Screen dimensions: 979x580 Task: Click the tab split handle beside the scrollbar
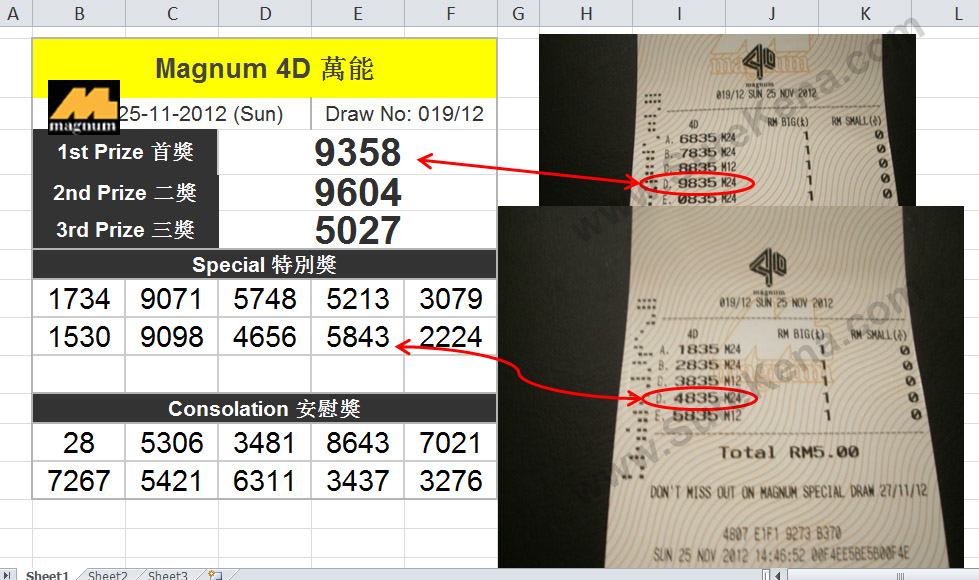(x=766, y=574)
